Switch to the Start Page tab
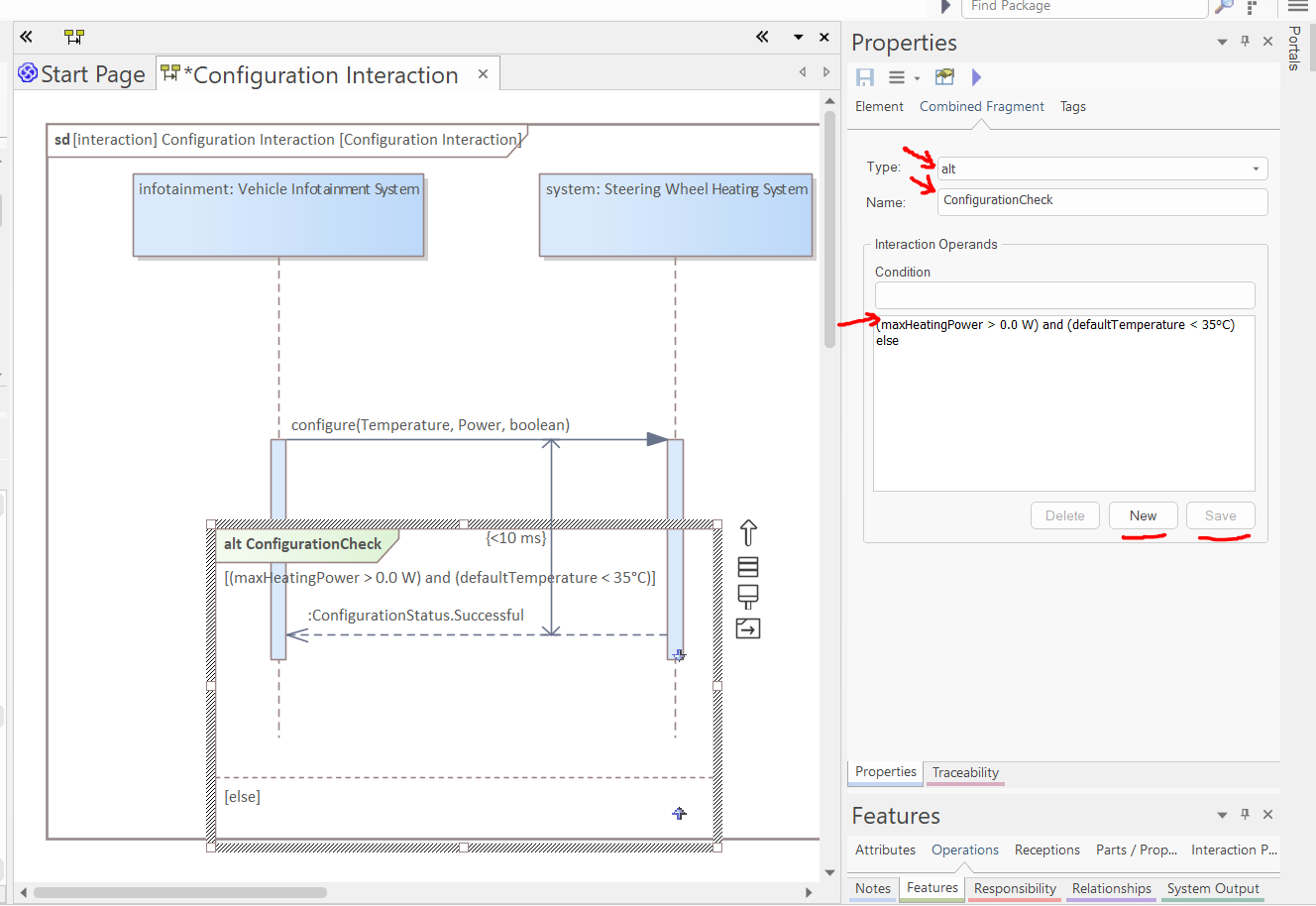Viewport: 1316px width, 906px height. tap(83, 74)
